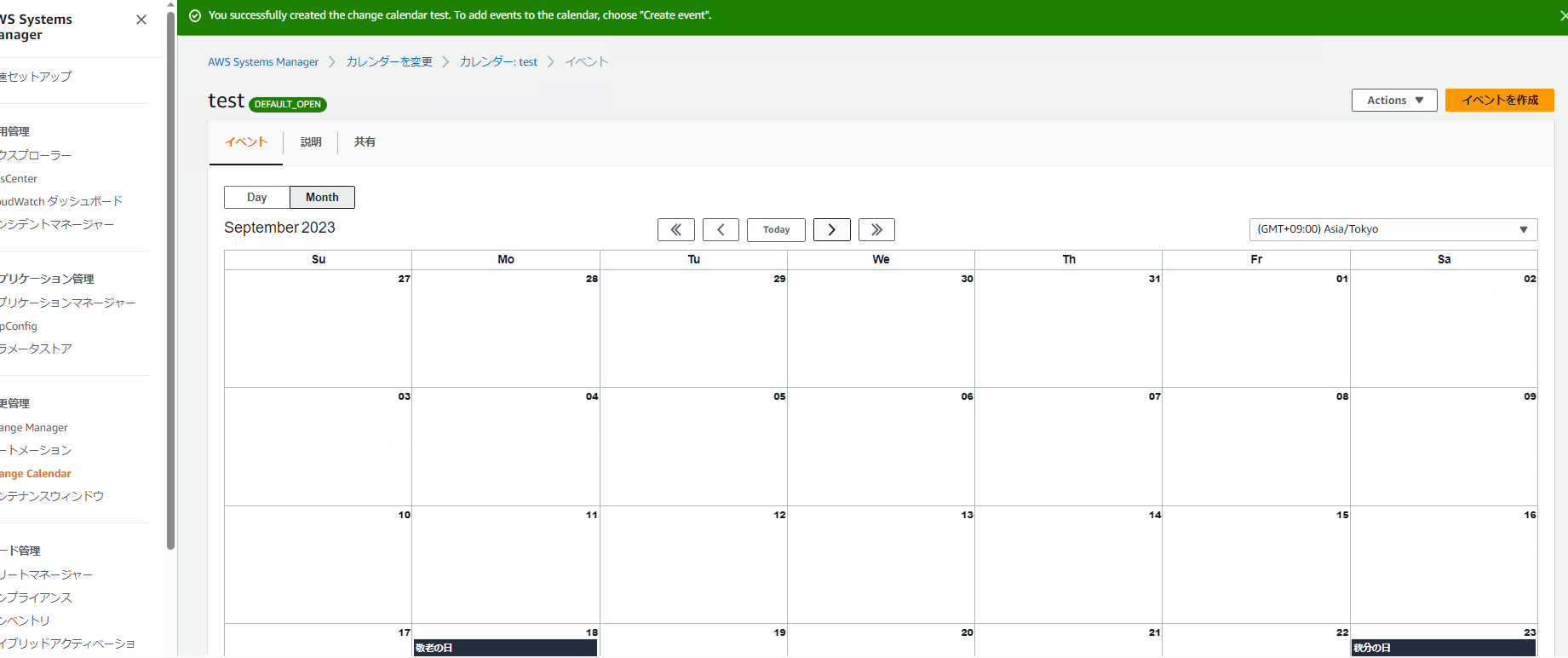The height and width of the screenshot is (658, 1568).
Task: Click the Today button
Action: coord(776,229)
